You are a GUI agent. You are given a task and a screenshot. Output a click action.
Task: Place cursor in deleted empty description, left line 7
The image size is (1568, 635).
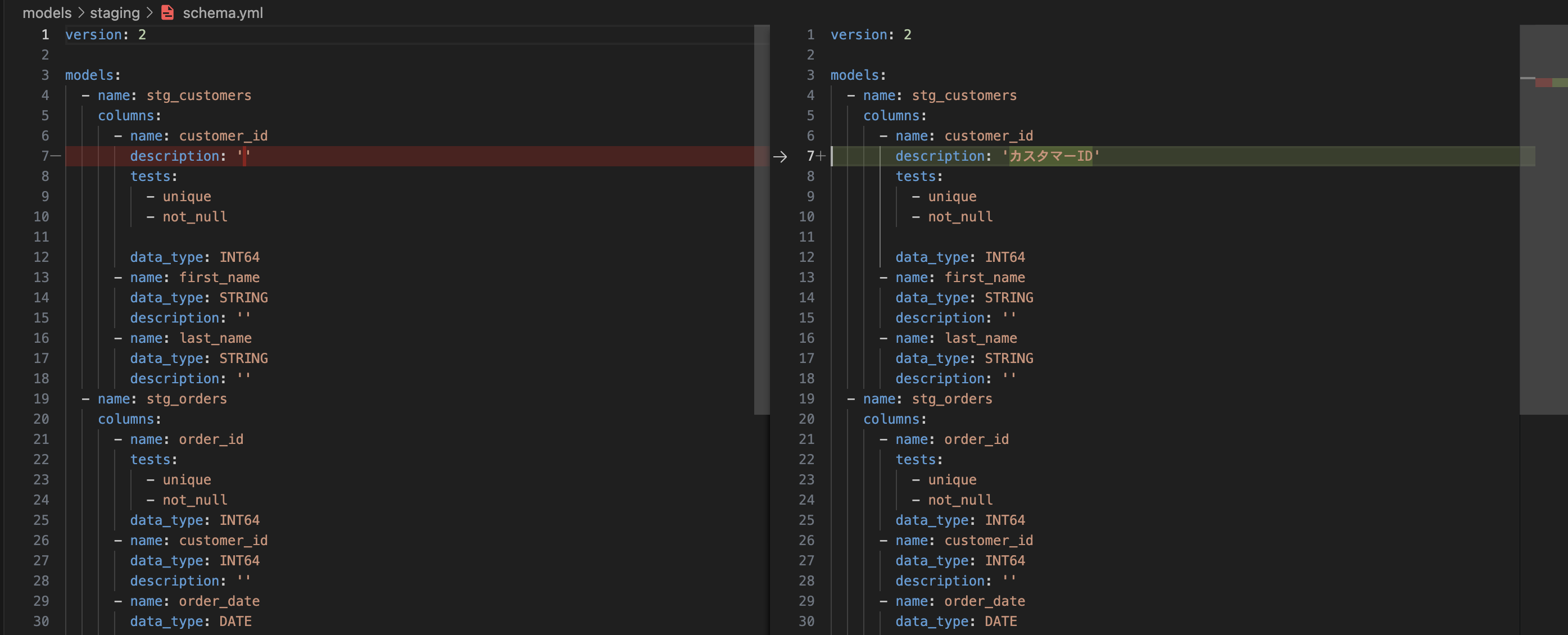[x=244, y=156]
